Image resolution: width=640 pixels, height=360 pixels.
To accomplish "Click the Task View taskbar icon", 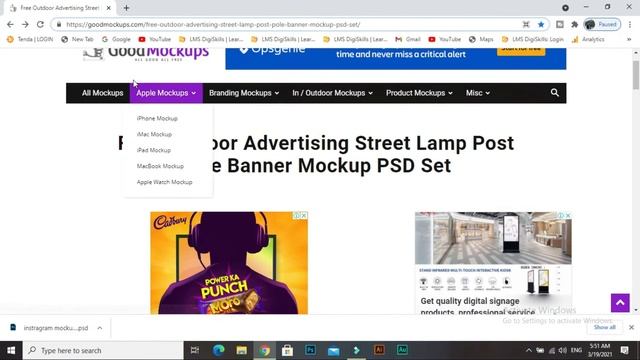I will [195, 350].
